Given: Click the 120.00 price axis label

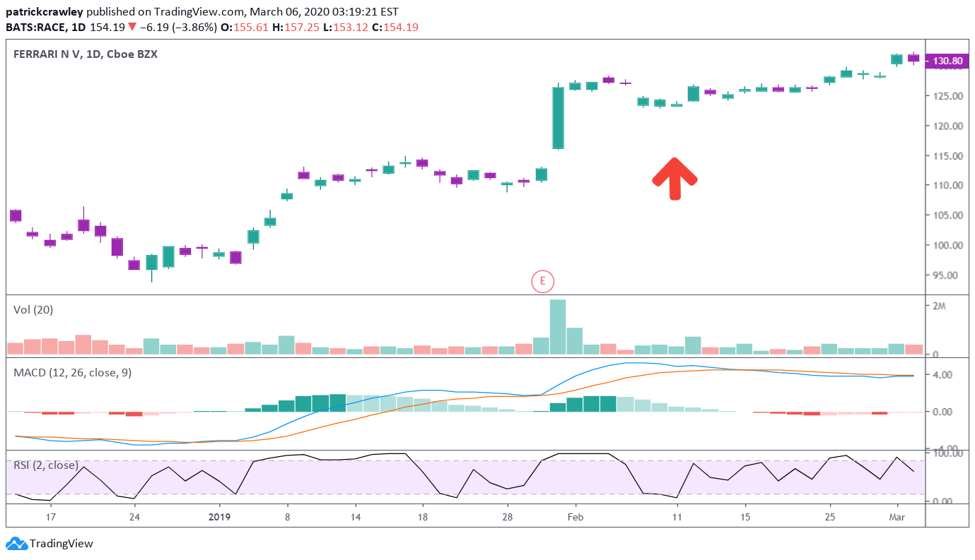Looking at the screenshot, I should [x=948, y=126].
